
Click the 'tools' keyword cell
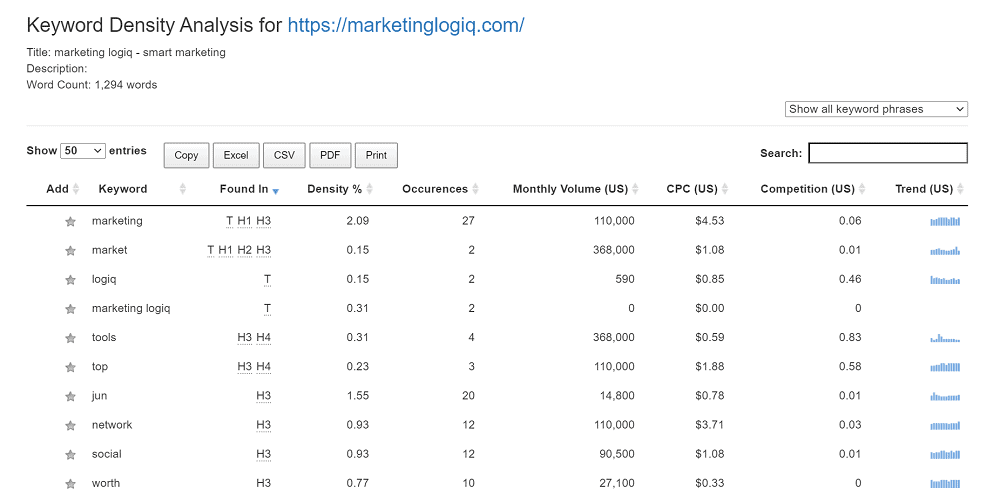(x=104, y=337)
